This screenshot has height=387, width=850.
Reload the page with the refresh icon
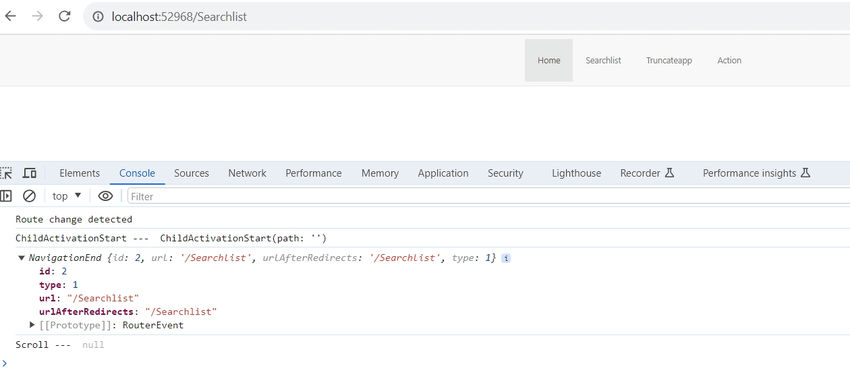tap(65, 16)
